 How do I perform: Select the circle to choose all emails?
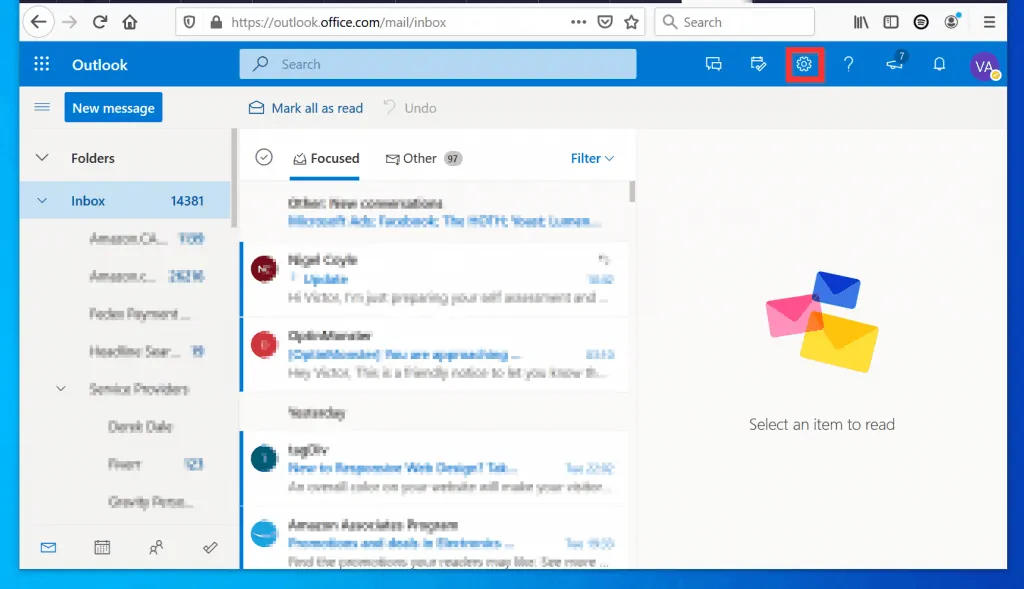click(263, 157)
